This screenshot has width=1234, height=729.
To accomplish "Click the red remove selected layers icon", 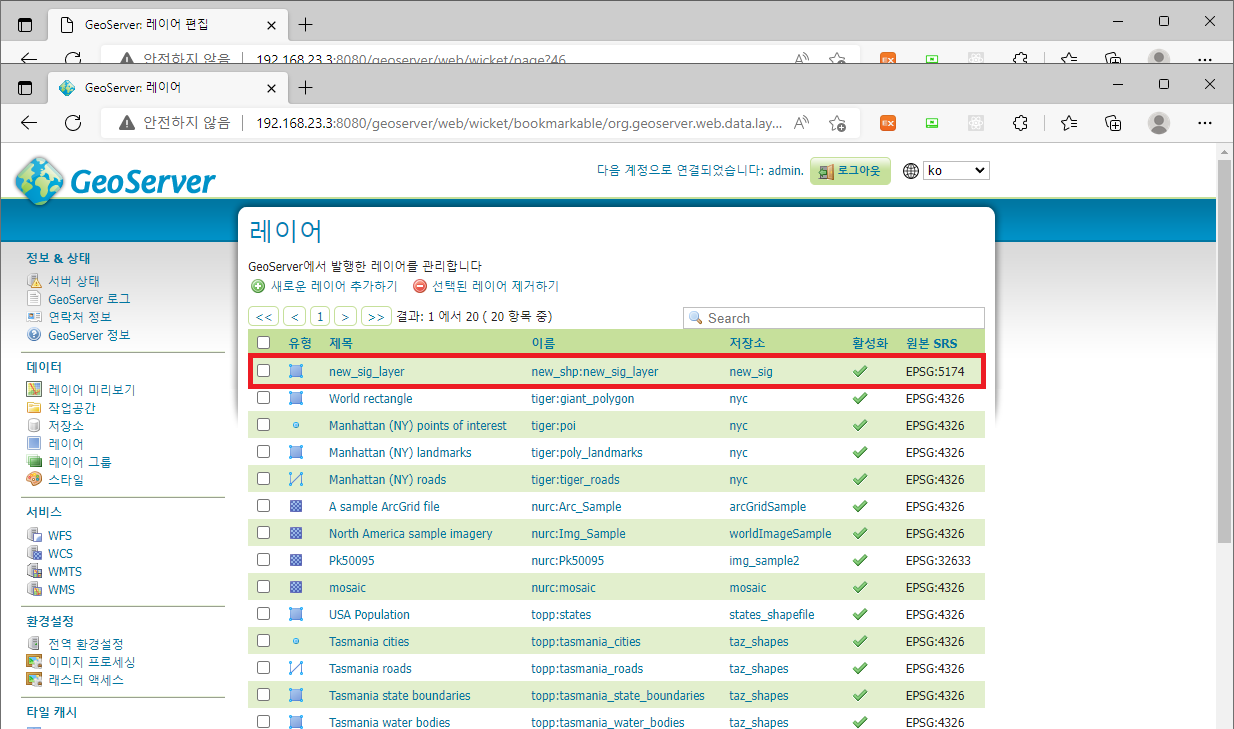I will (419, 286).
